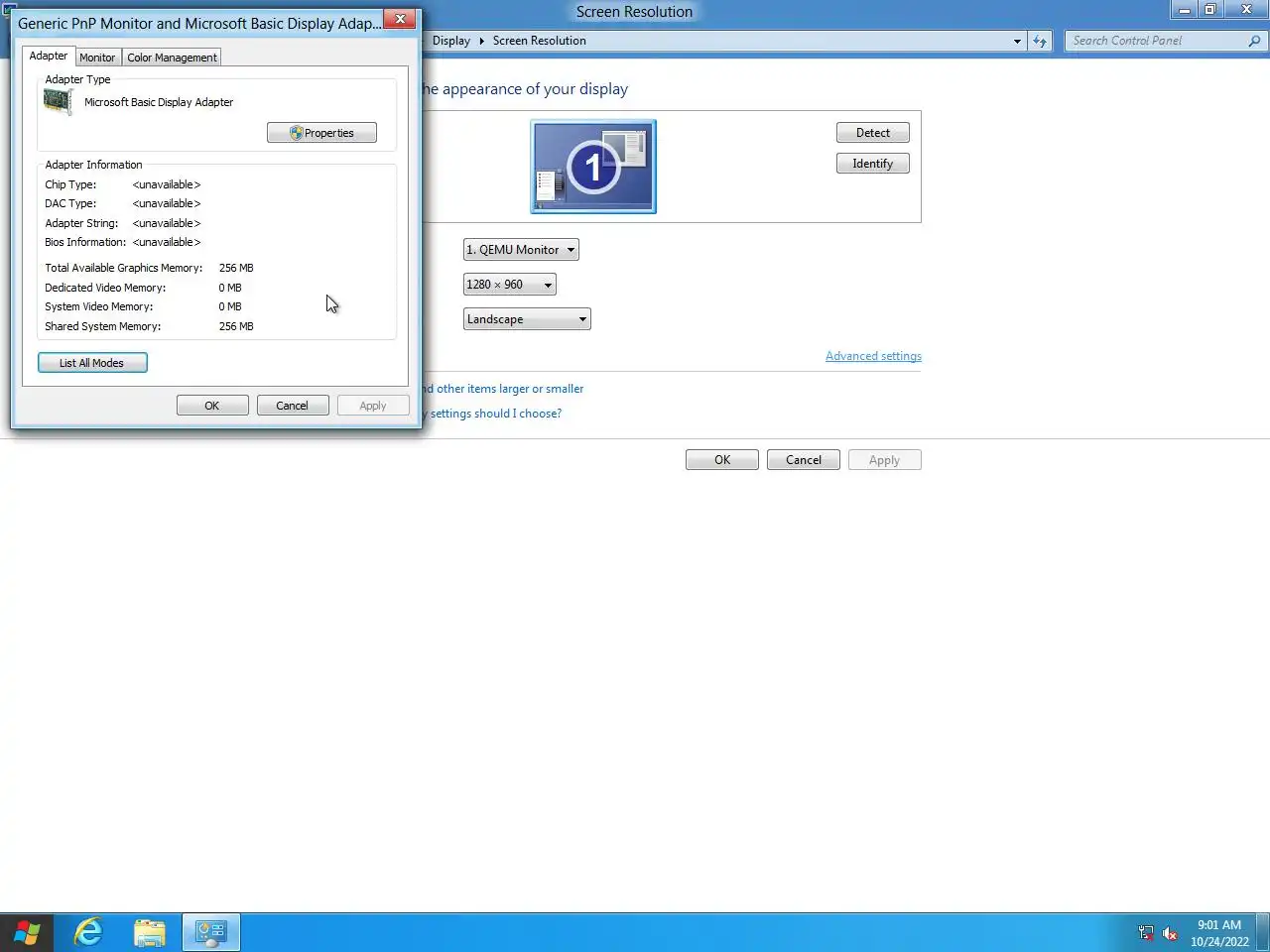Open adapter Properties with shield icon

pyautogui.click(x=321, y=133)
